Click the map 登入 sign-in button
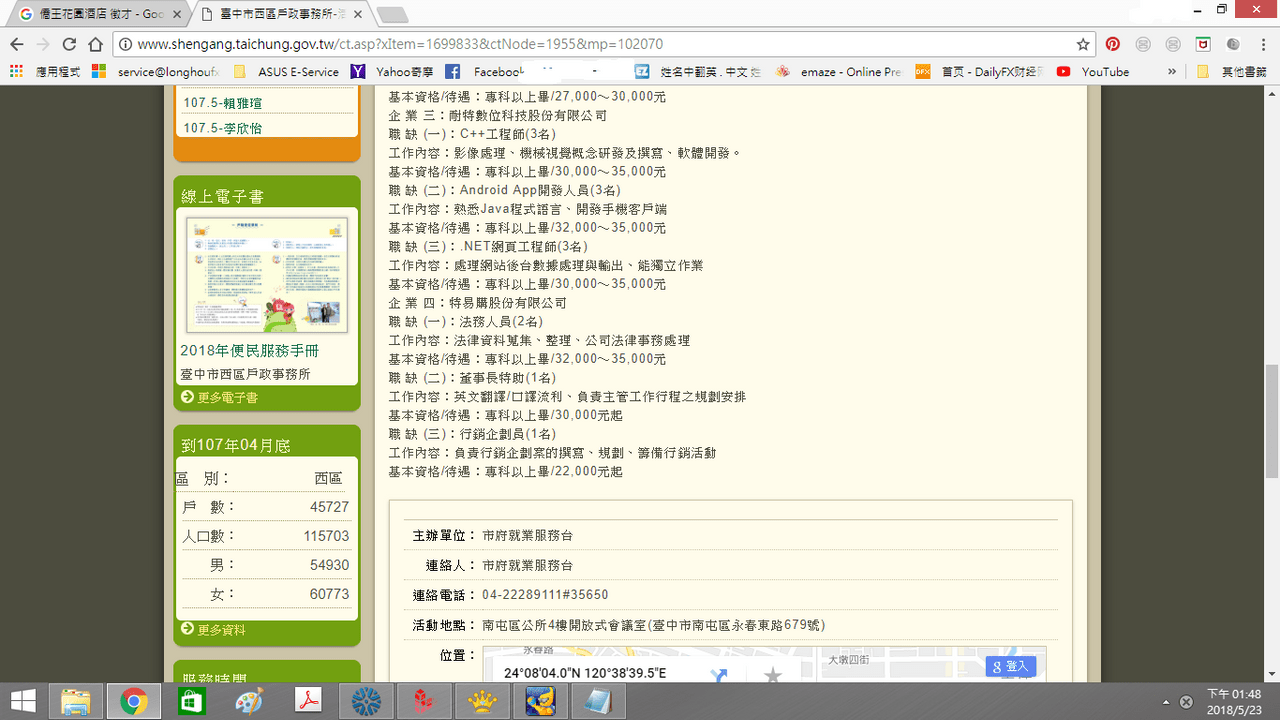1280x720 pixels. tap(1011, 666)
